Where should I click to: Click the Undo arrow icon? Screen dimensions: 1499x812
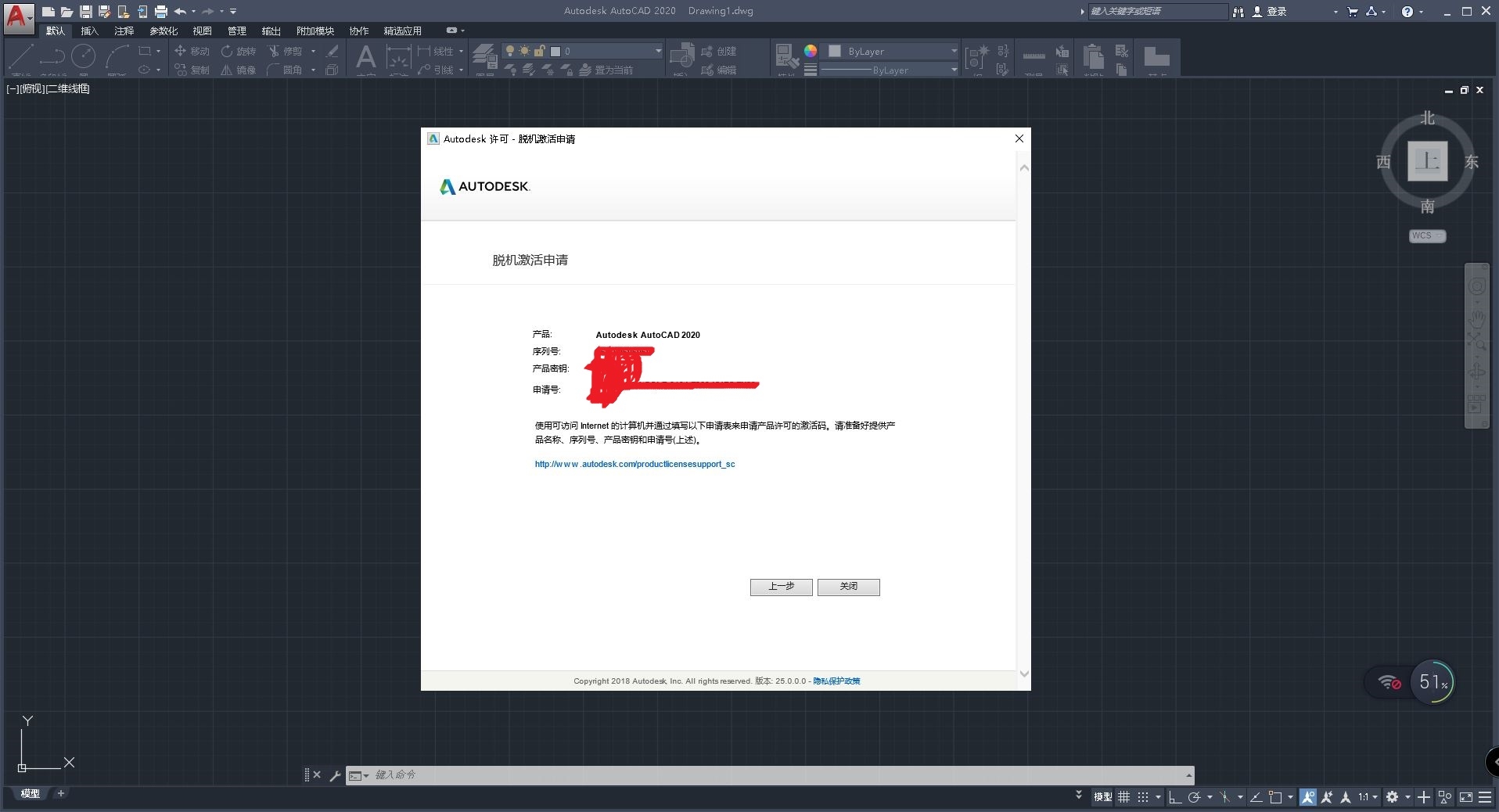[181, 12]
